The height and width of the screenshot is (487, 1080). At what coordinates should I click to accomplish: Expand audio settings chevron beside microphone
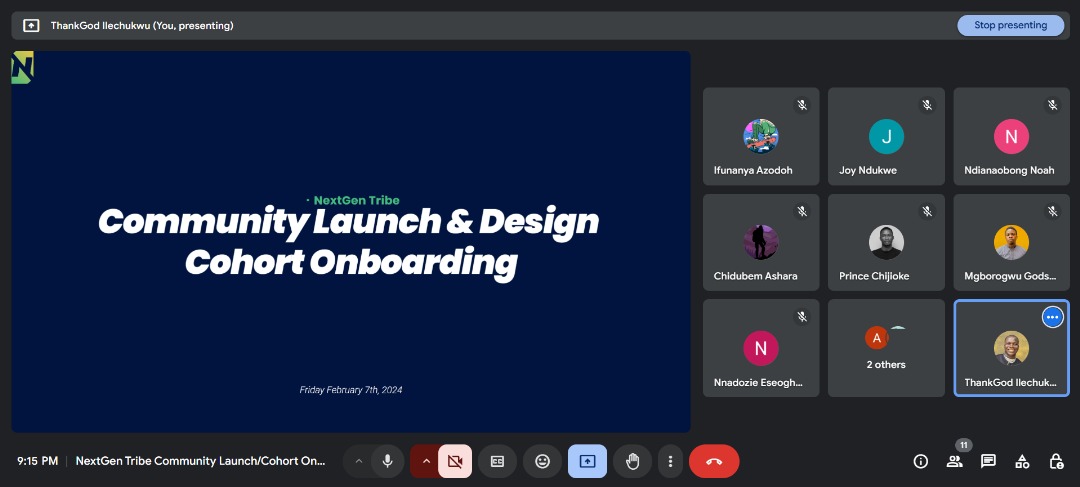(358, 462)
